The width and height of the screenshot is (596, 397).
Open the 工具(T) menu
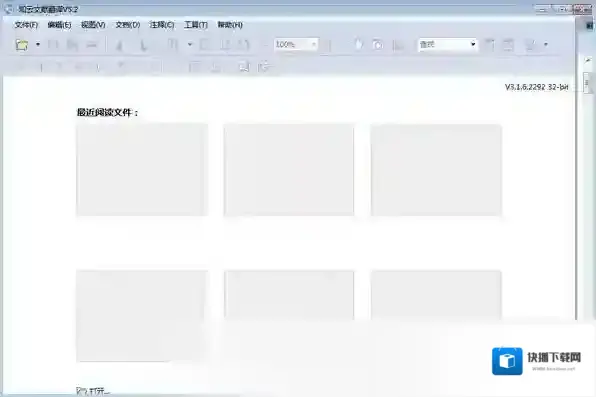(196, 25)
